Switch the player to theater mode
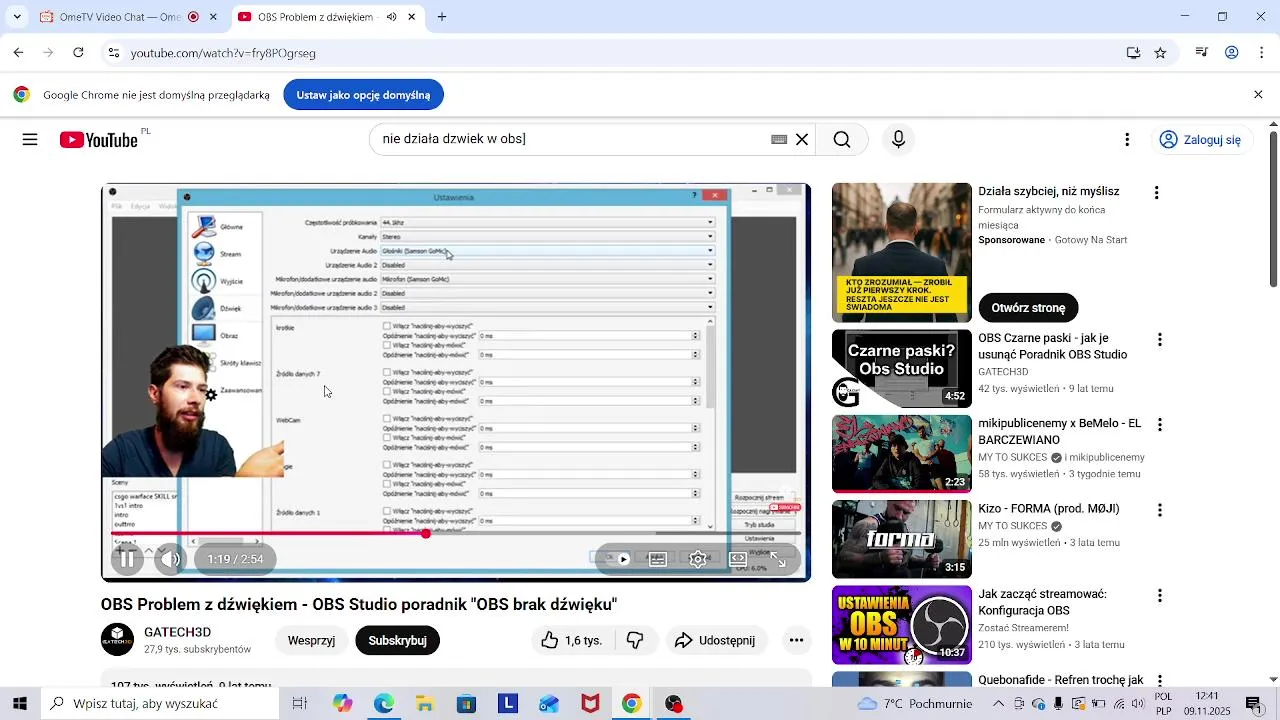Image resolution: width=1280 pixels, height=720 pixels. pos(738,559)
